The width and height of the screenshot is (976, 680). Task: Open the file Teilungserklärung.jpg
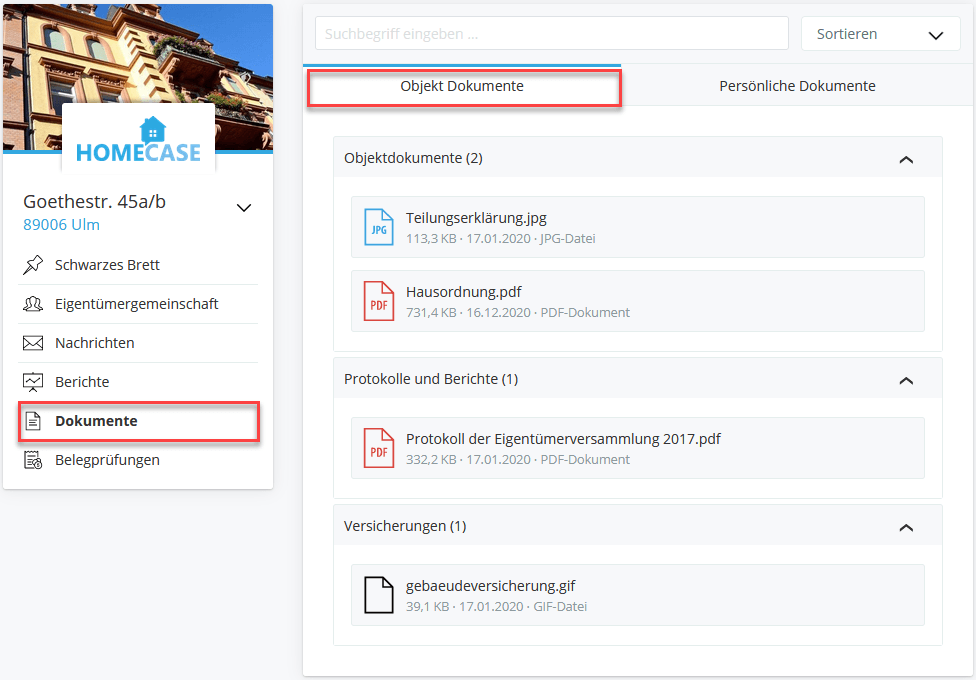[637, 227]
